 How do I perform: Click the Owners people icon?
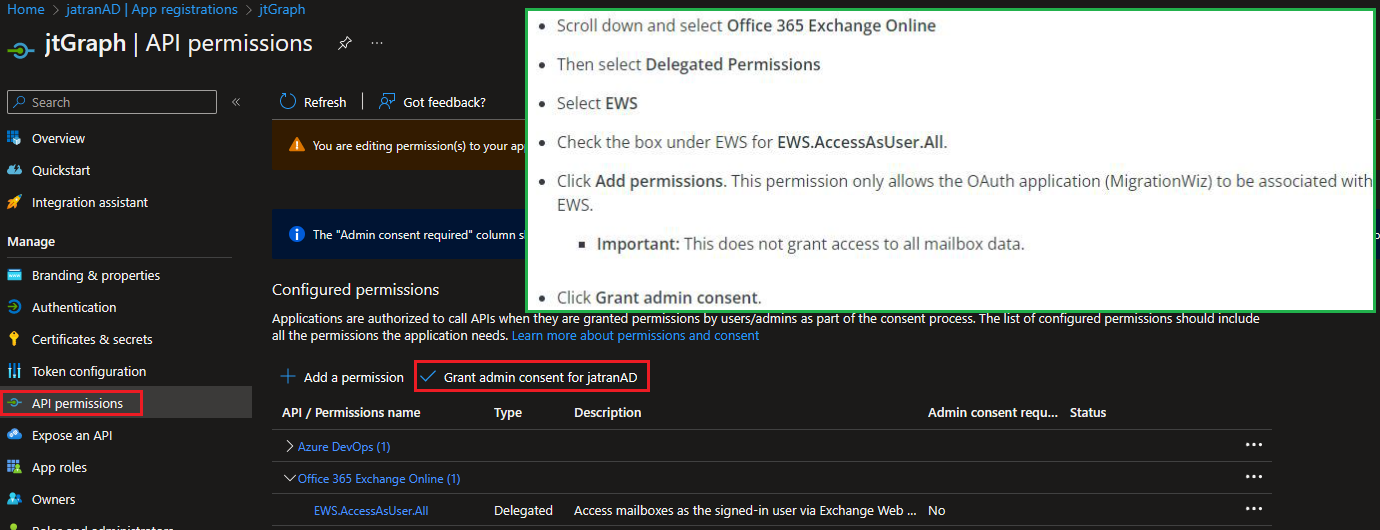[14, 499]
